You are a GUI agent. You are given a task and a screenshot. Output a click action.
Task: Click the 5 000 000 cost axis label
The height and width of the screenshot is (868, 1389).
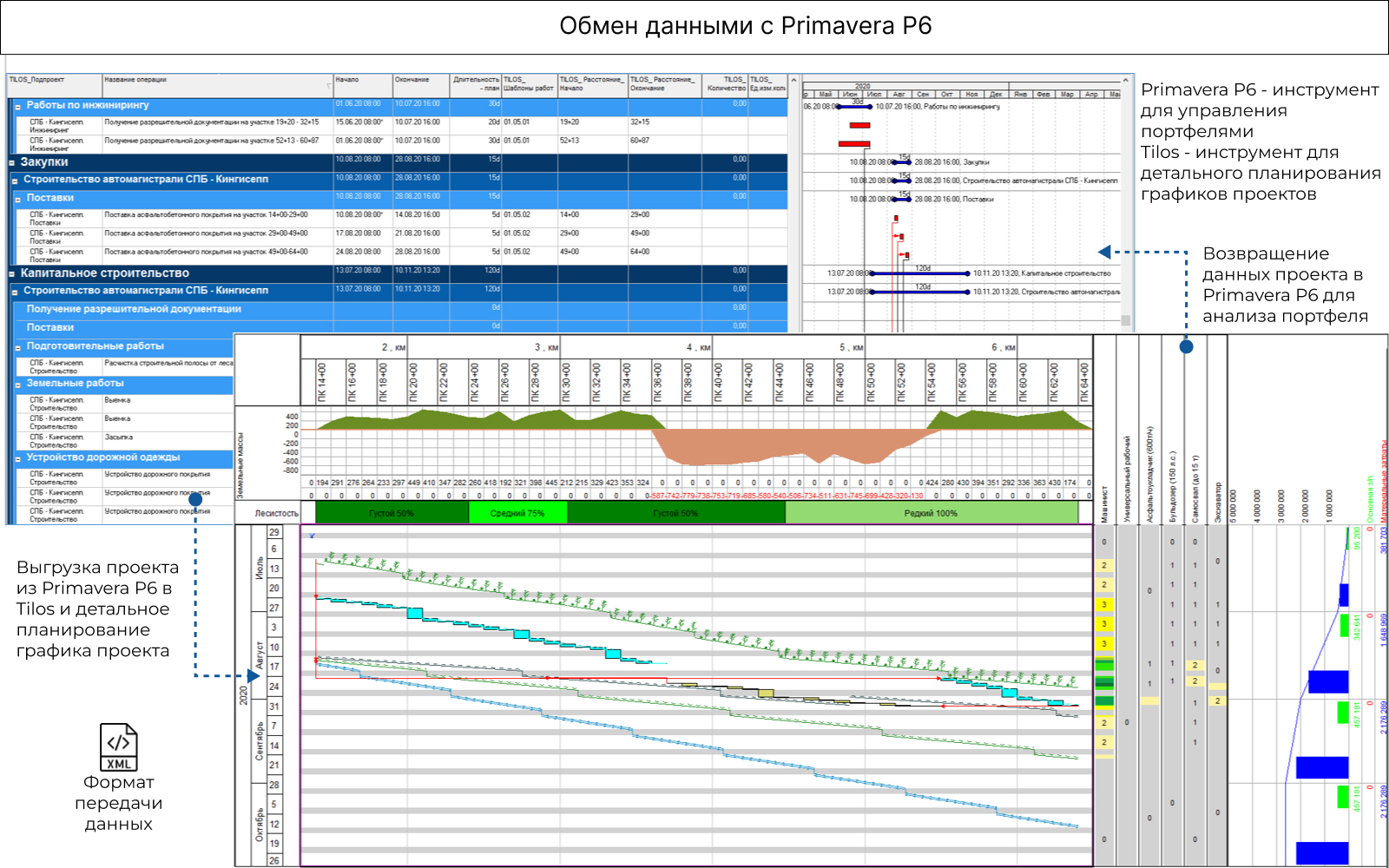(x=1233, y=505)
